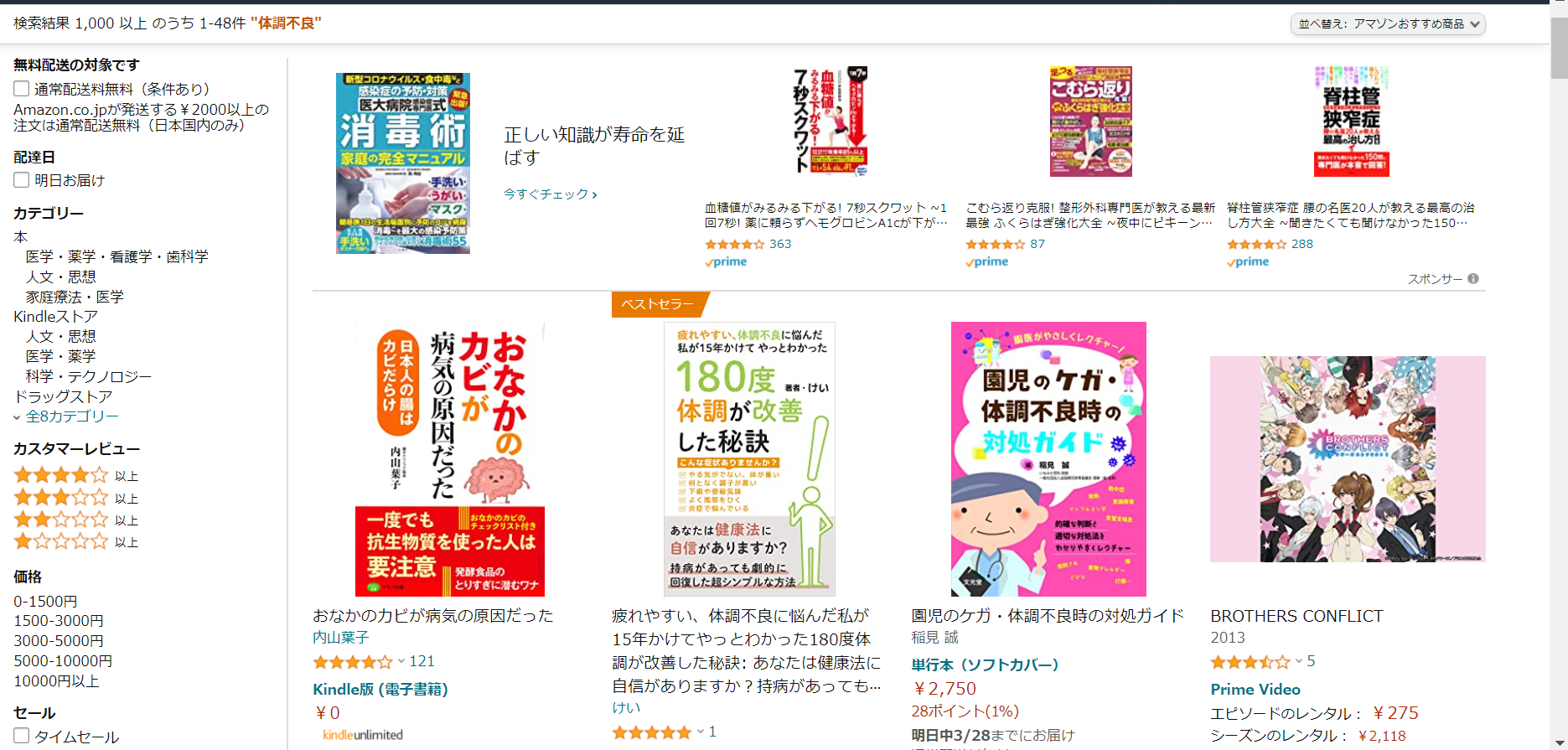
Task: Click 今すぐチェック link
Action: pos(551,194)
